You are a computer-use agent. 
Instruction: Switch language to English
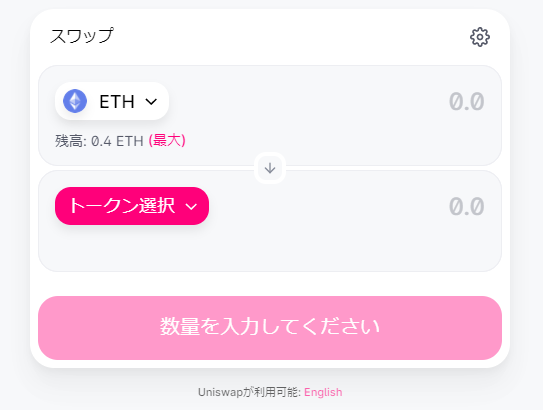click(323, 392)
